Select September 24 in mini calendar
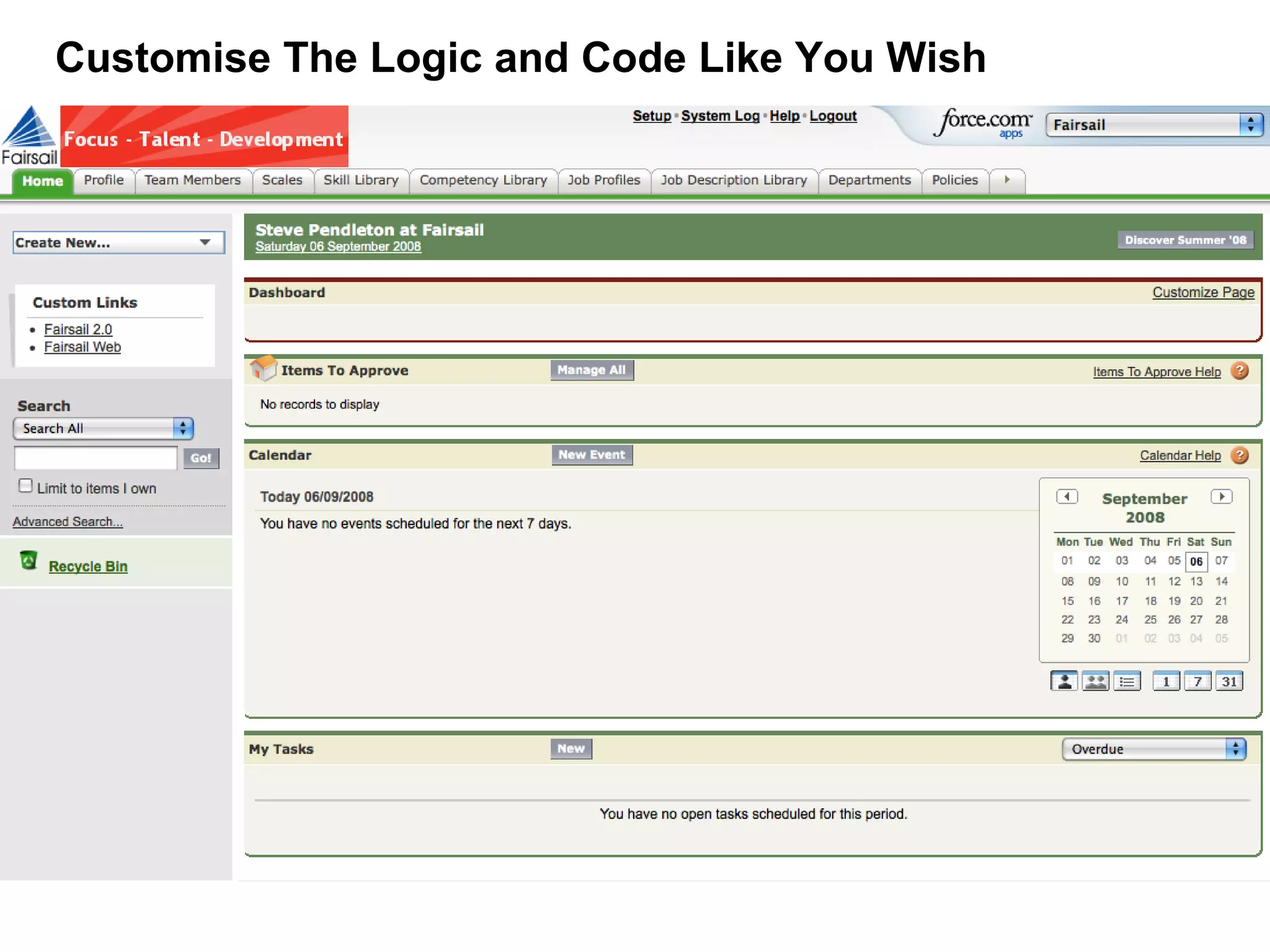 [1122, 620]
